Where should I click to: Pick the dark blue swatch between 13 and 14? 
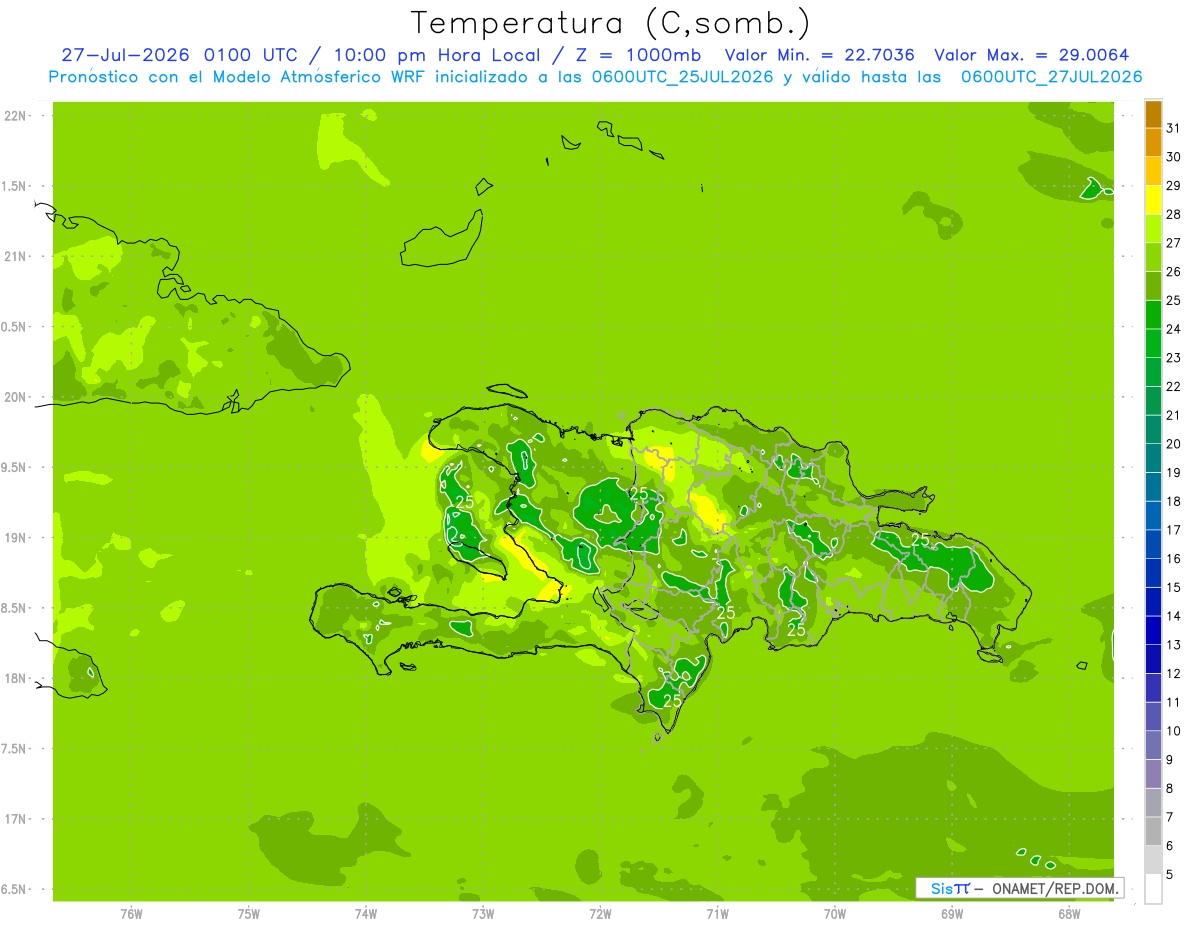[x=1153, y=630]
